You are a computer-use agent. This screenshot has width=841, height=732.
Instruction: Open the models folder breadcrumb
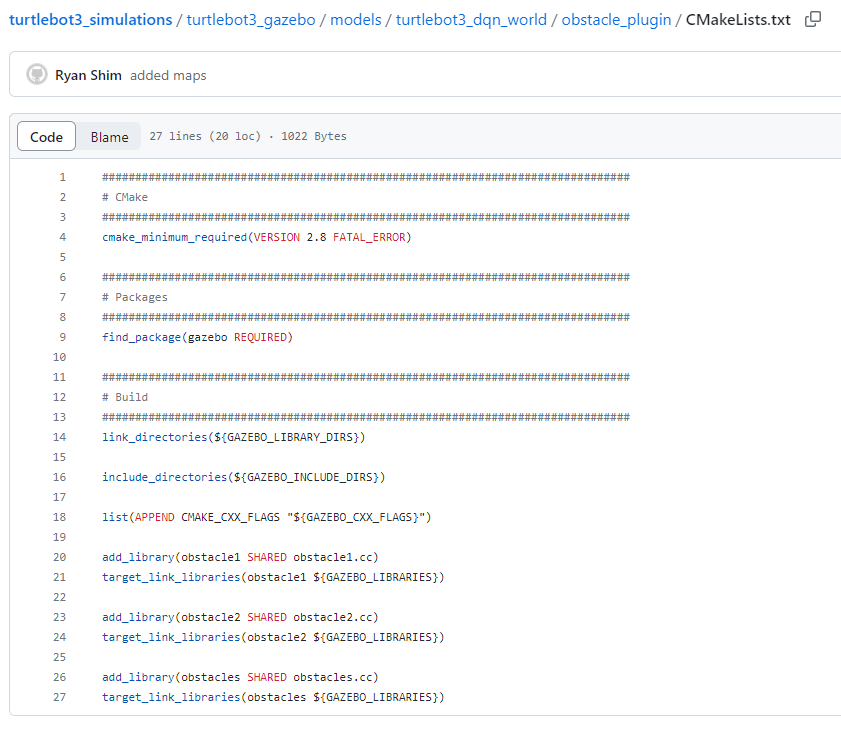pos(356,20)
